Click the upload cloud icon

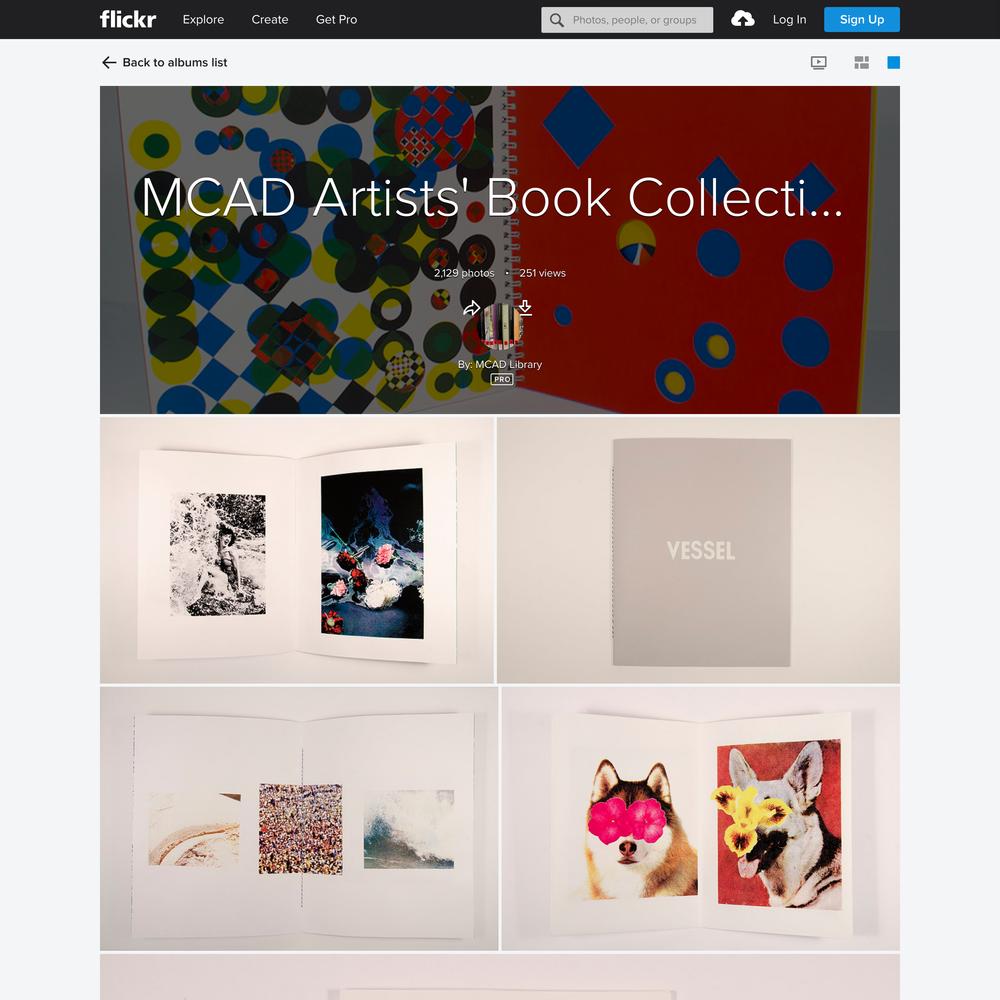tap(742, 19)
